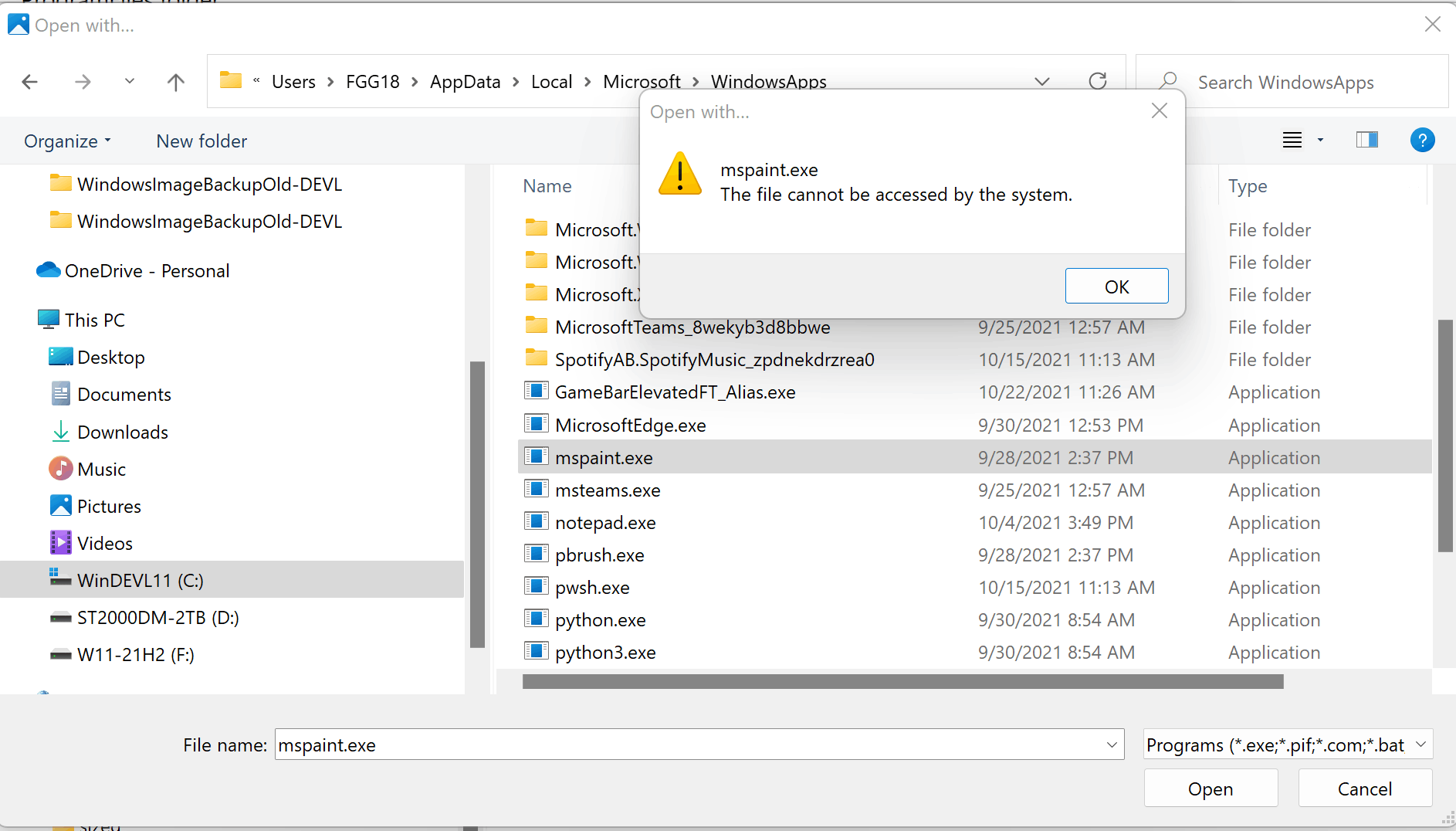Open the Programs file type filter
1456x831 pixels.
1288,745
